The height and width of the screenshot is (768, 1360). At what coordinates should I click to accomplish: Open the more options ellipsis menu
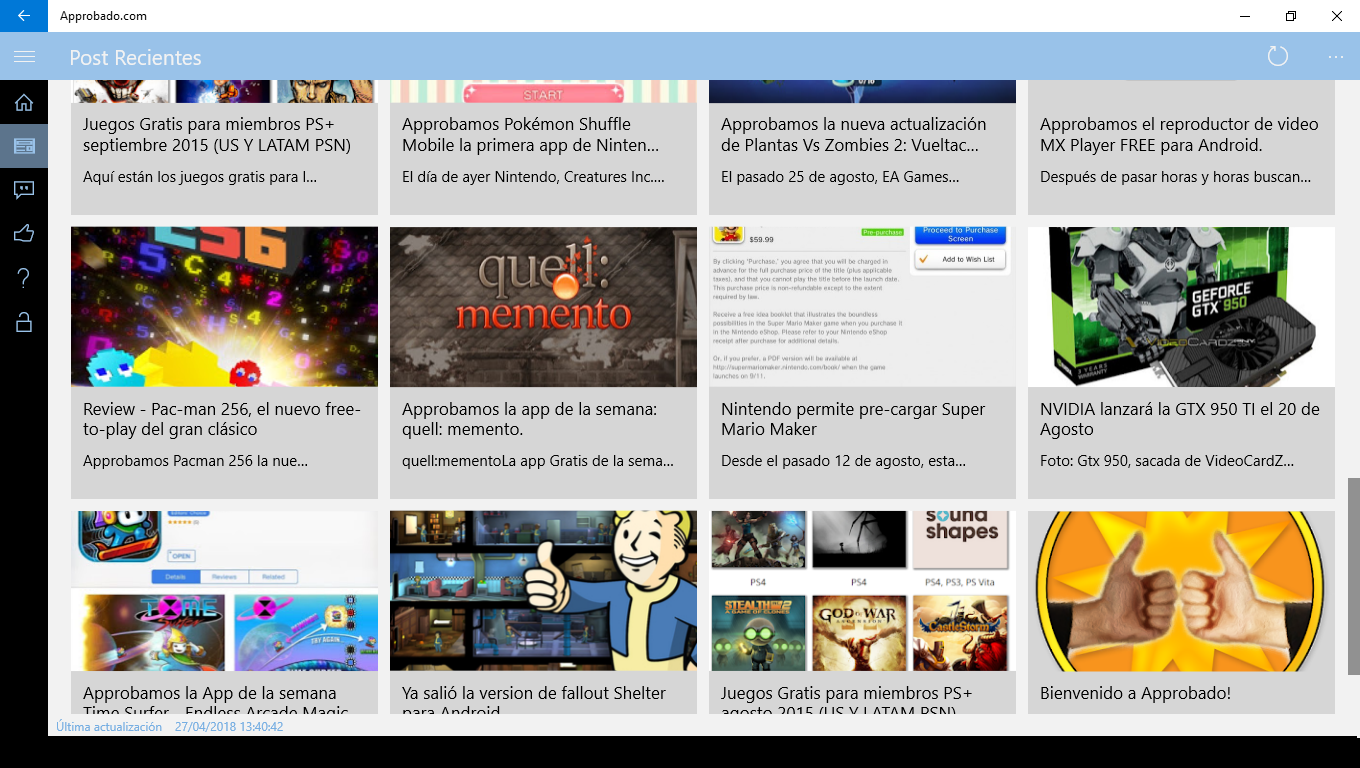(x=1336, y=57)
